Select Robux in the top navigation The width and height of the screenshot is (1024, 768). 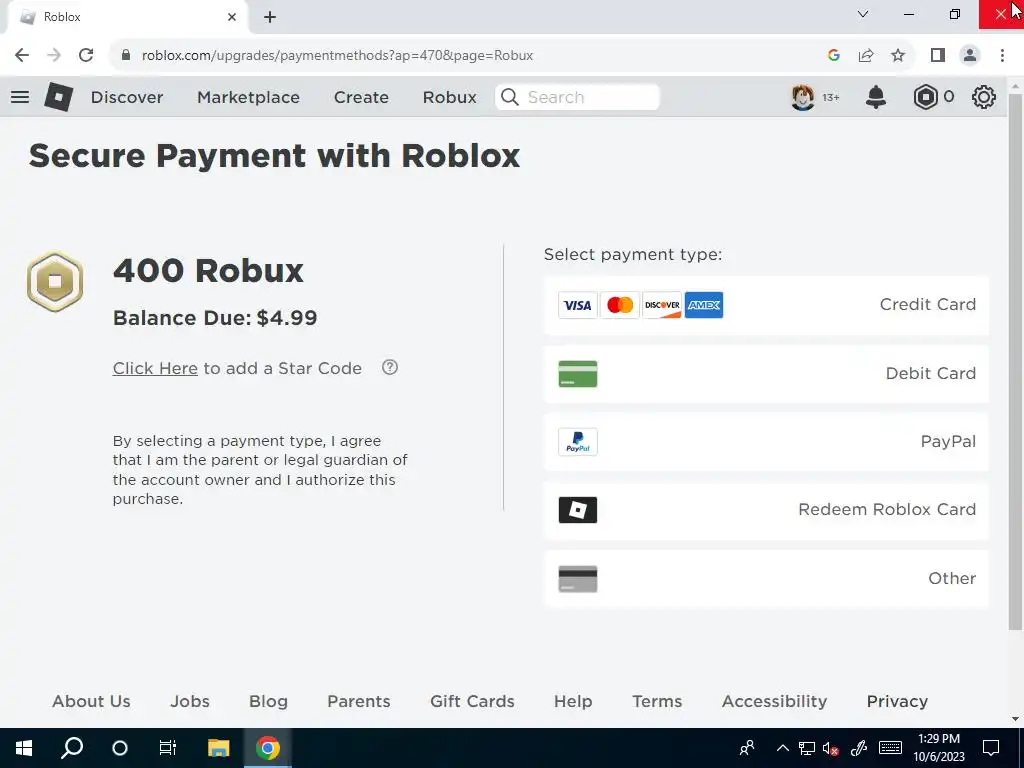pos(449,97)
